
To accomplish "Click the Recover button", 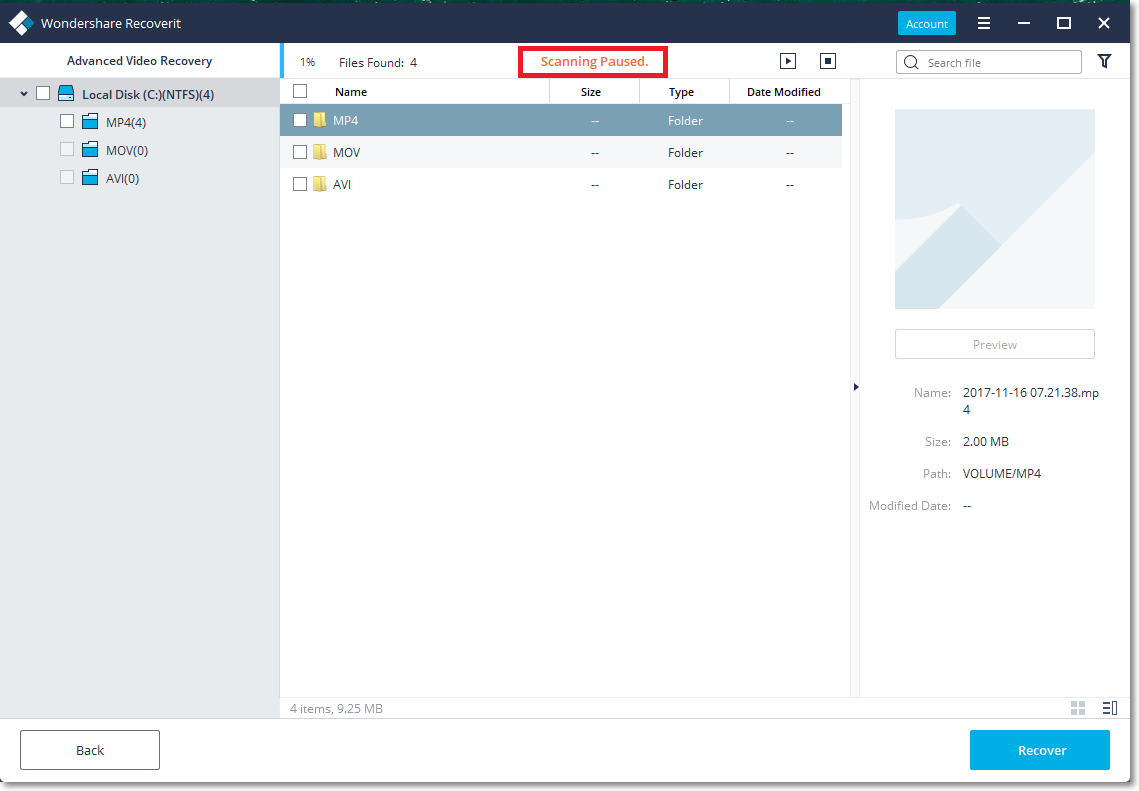I will tap(1039, 750).
